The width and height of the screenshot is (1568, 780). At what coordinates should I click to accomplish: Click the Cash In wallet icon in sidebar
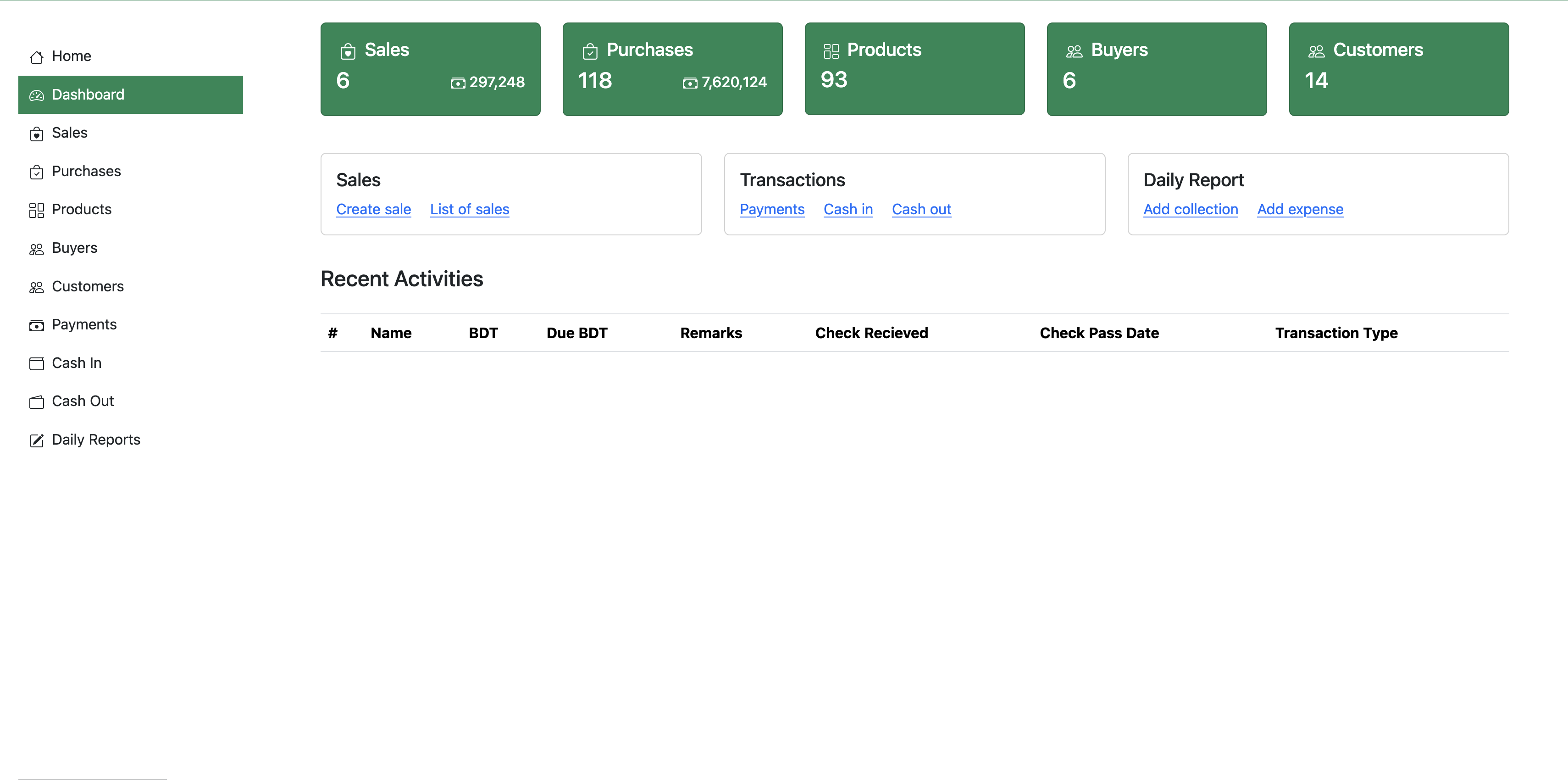(37, 363)
